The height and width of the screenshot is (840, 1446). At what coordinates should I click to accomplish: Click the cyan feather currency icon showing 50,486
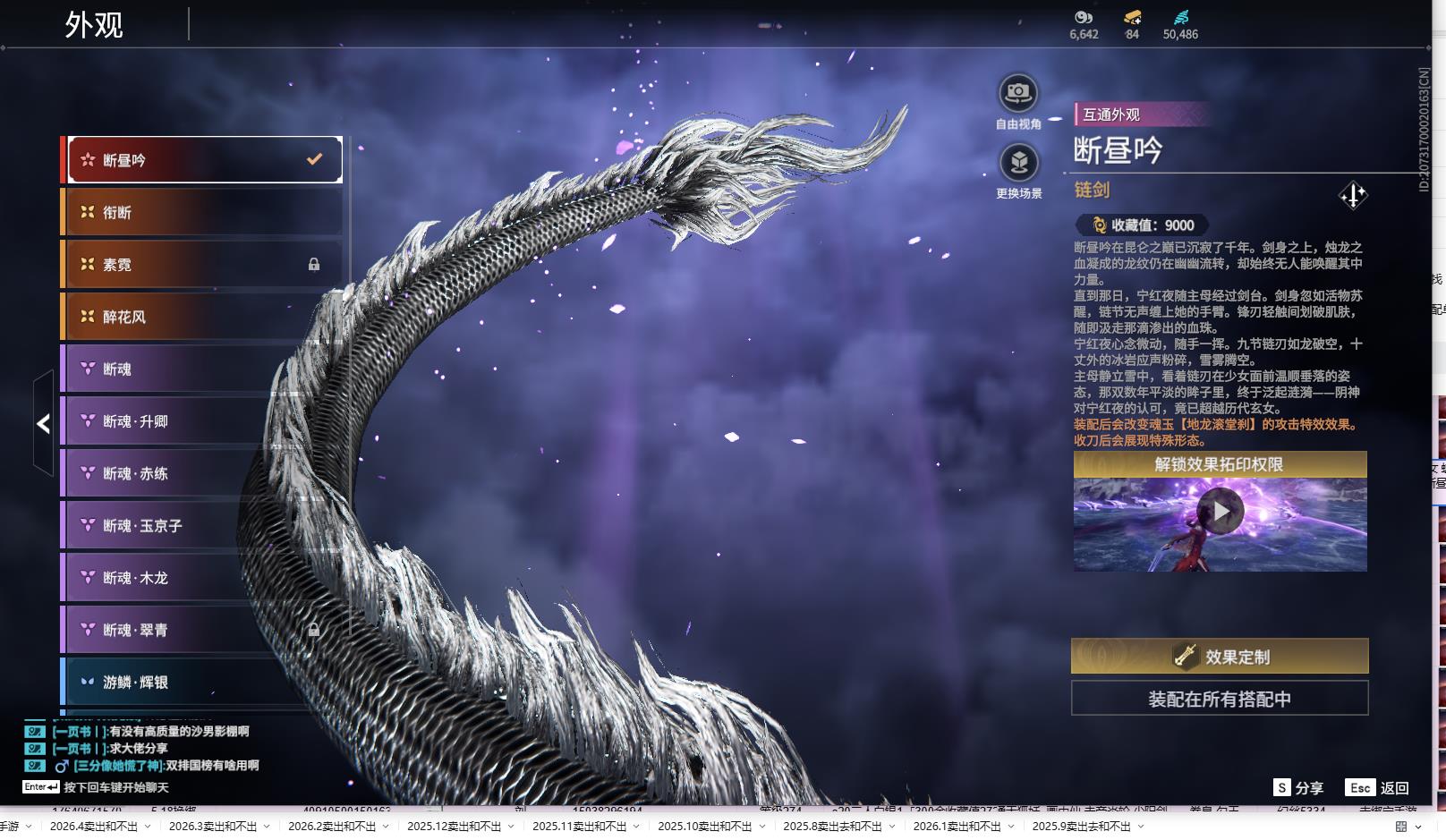point(1180,18)
